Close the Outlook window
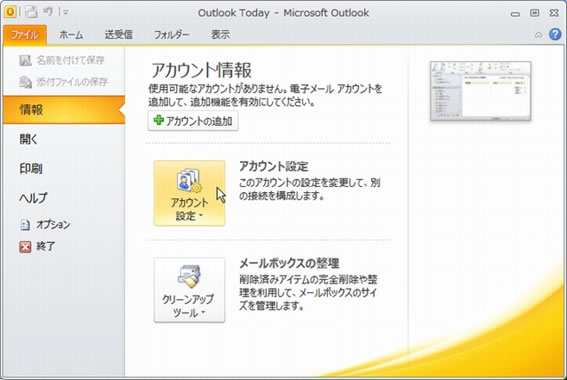The image size is (567, 380). point(554,13)
